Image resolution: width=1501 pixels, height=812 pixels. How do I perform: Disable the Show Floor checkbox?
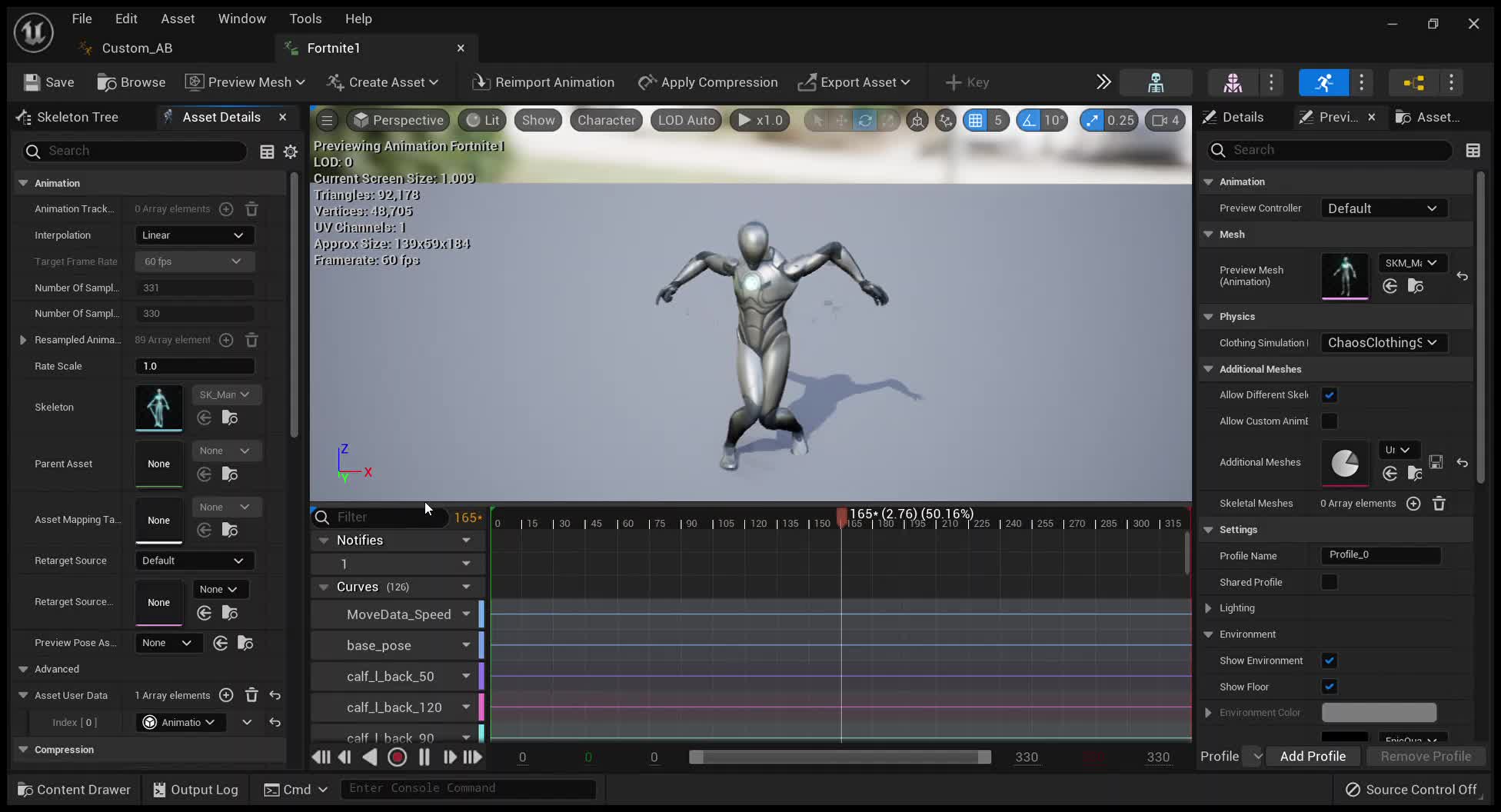[x=1329, y=687]
